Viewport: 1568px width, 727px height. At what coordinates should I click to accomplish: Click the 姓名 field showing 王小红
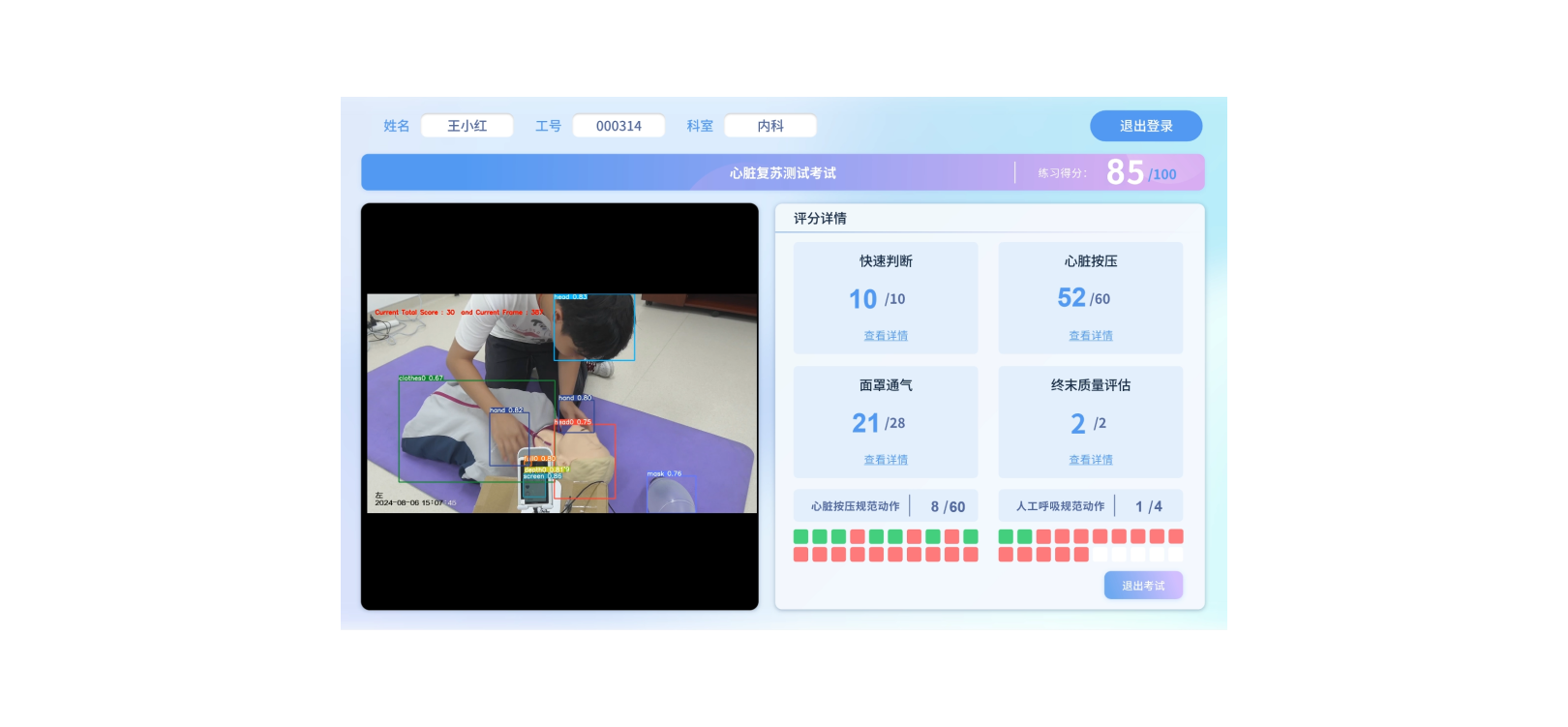(467, 126)
